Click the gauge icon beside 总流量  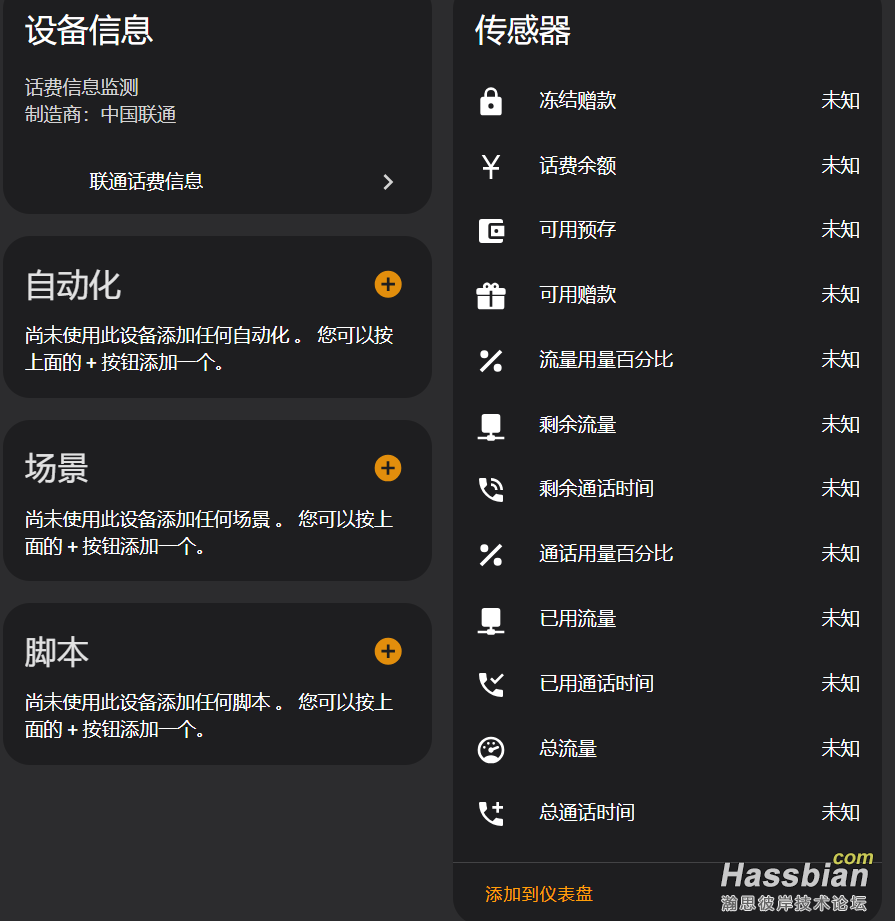click(x=491, y=749)
